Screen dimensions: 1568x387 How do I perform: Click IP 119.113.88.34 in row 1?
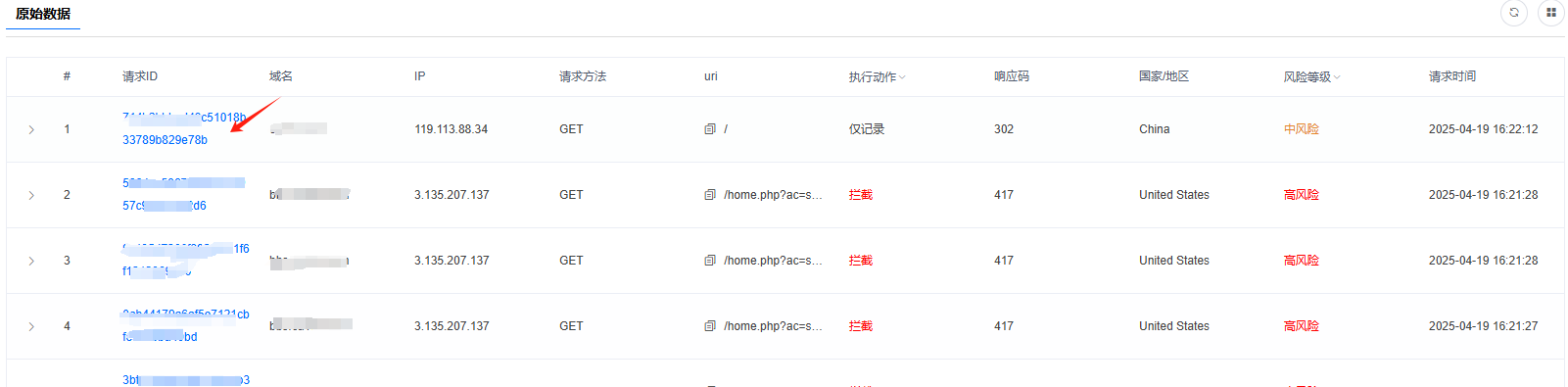451,129
